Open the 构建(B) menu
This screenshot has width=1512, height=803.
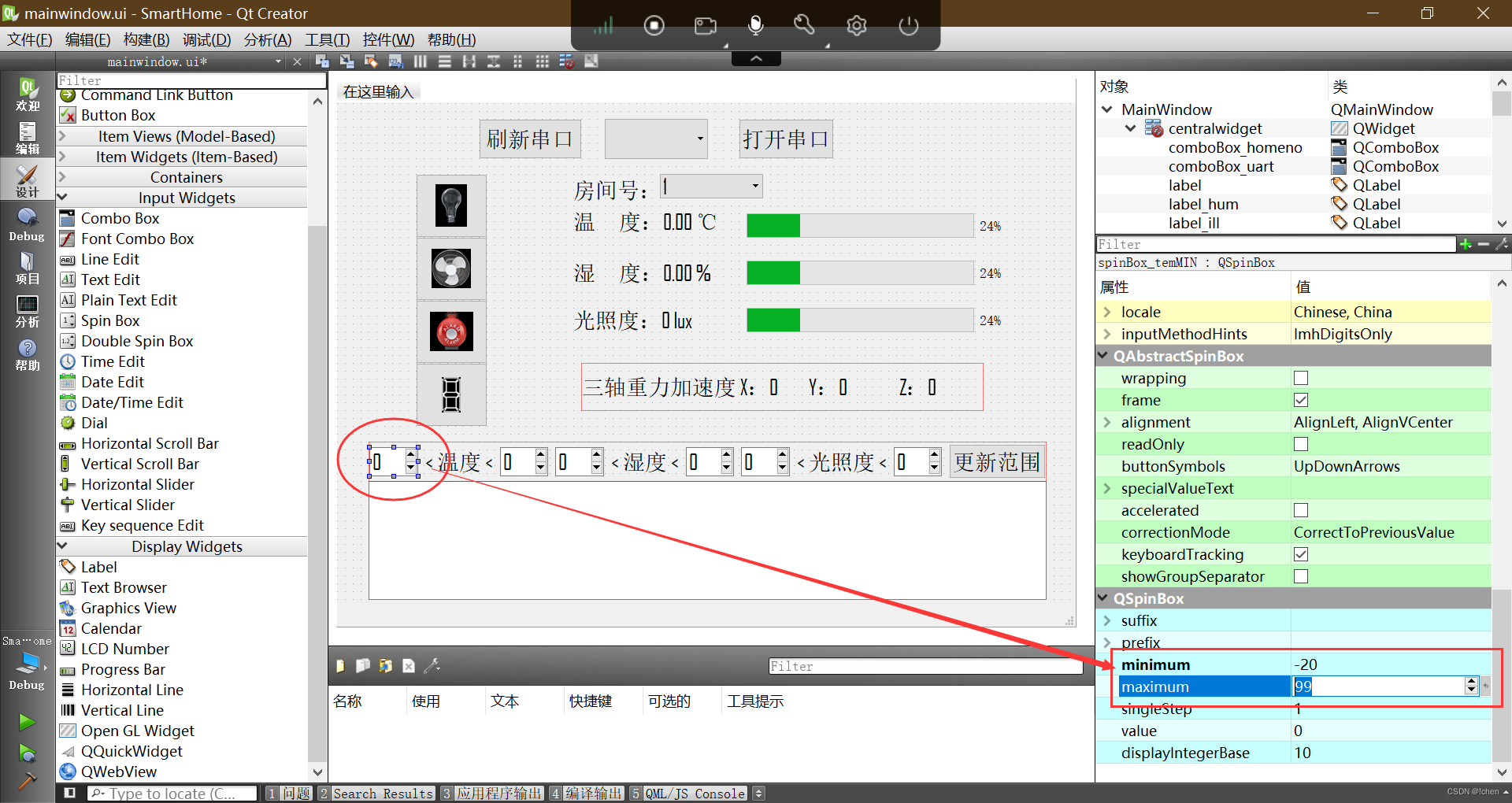146,39
